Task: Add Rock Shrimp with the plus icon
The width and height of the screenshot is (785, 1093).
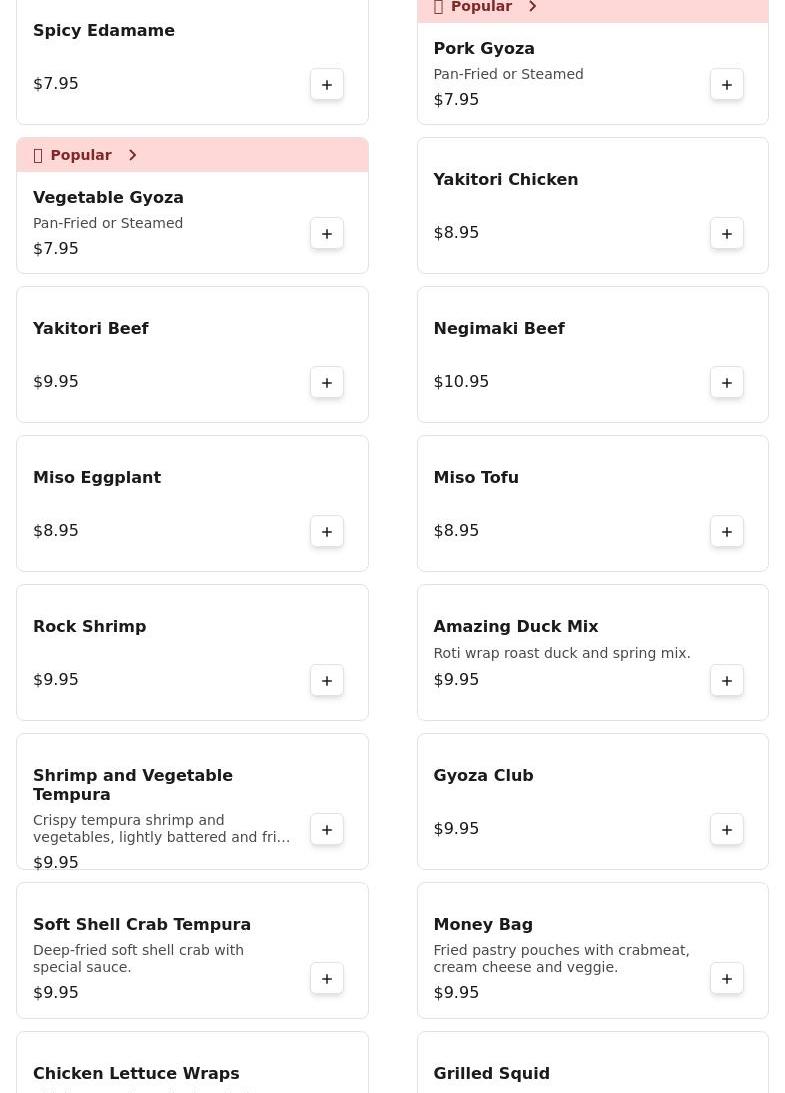Action: [x=327, y=681]
